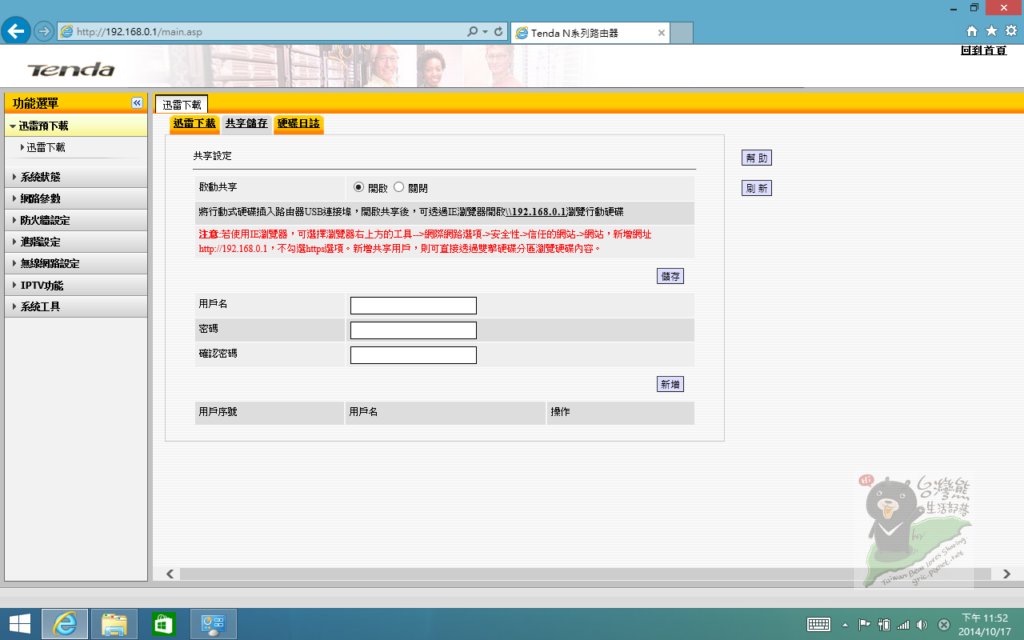Click the browser address bar URL
Image resolution: width=1024 pixels, height=640 pixels.
point(139,31)
